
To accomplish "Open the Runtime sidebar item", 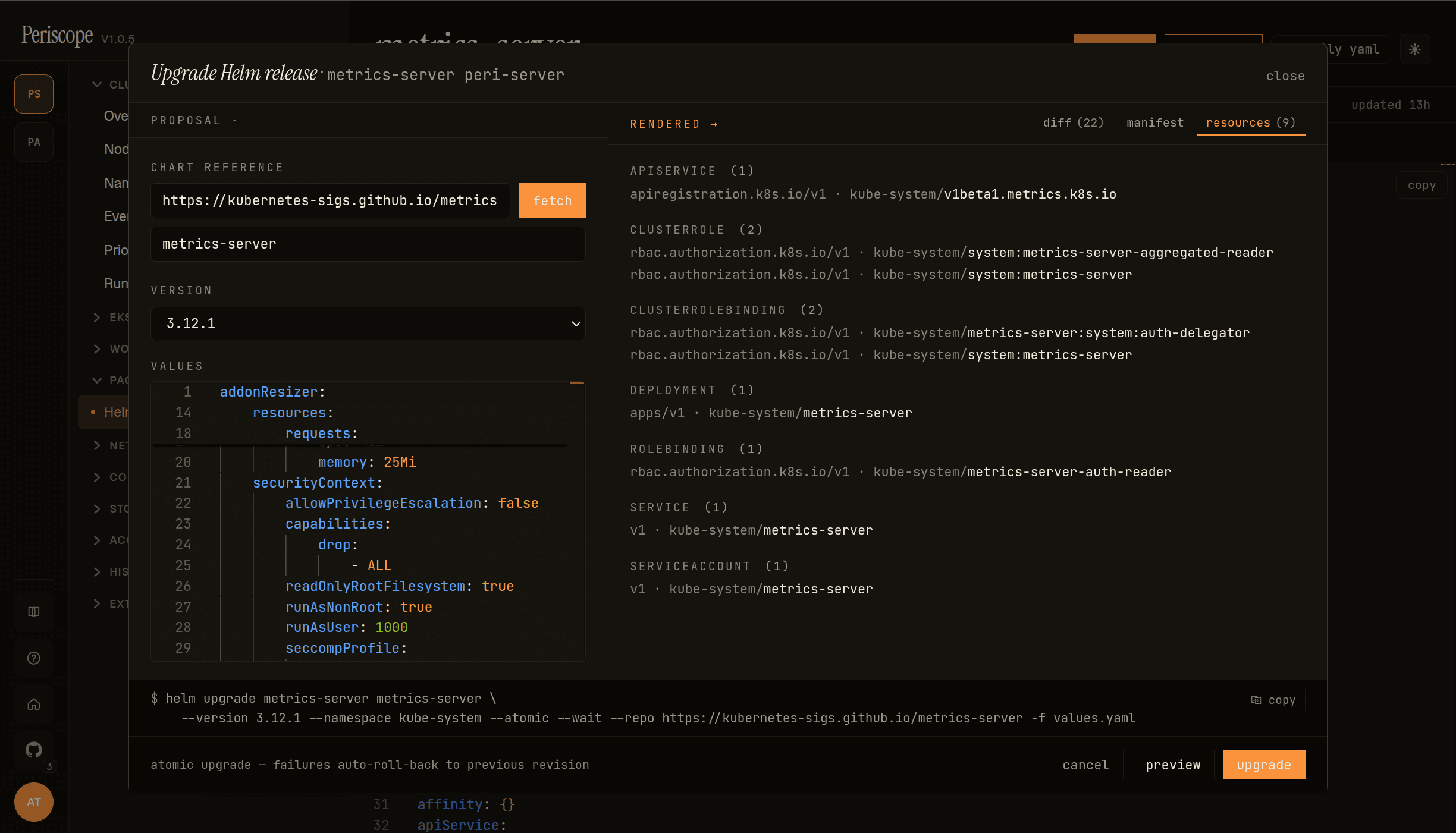I will click(116, 284).
